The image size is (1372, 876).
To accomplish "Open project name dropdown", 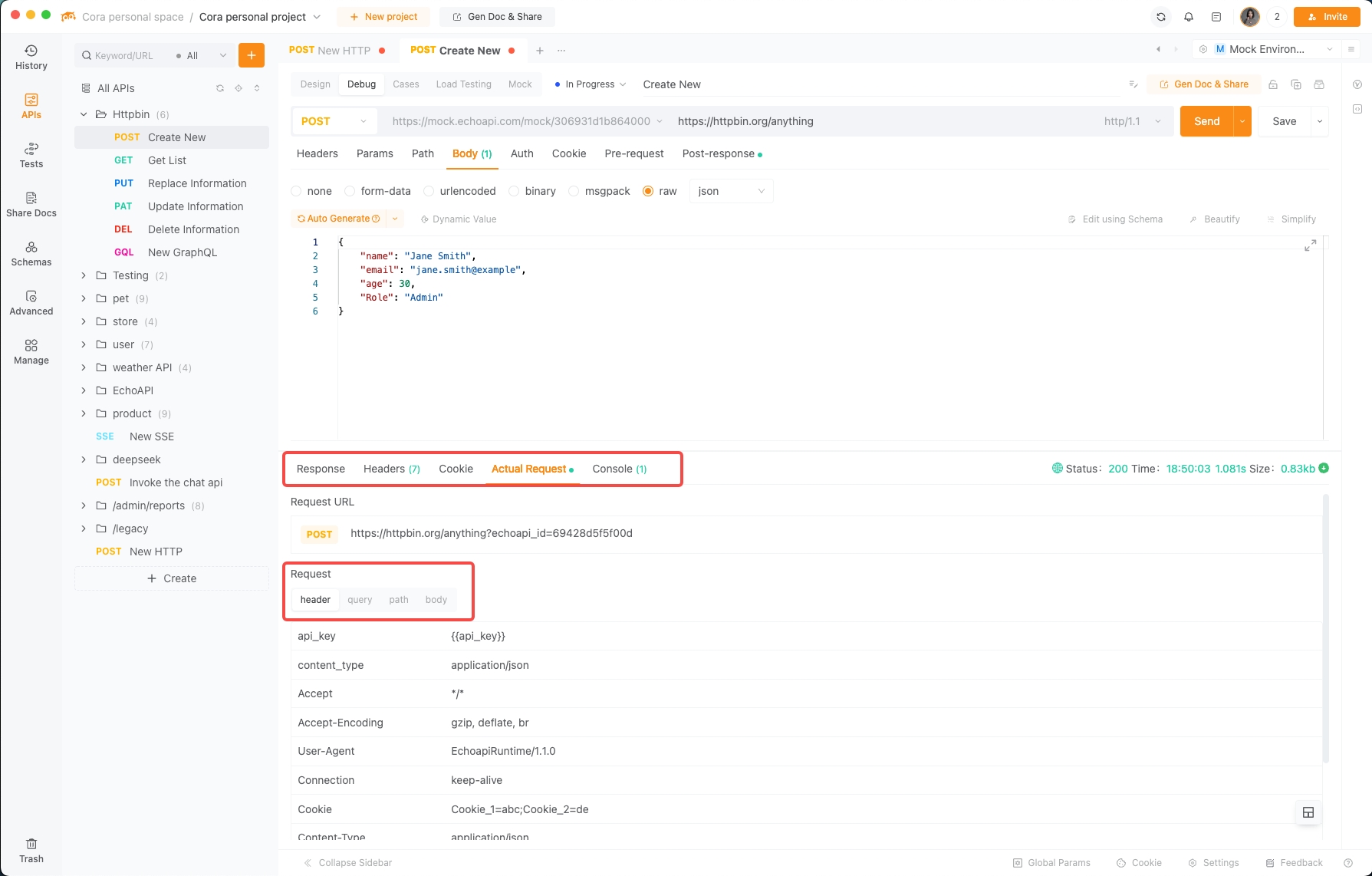I will click(318, 17).
